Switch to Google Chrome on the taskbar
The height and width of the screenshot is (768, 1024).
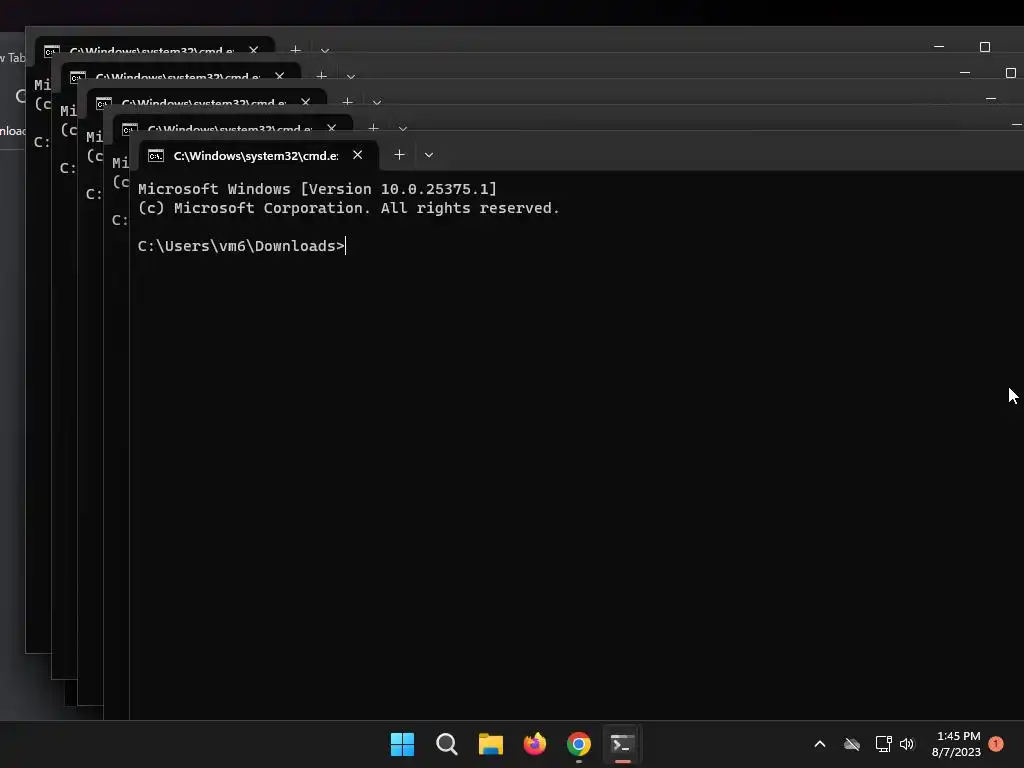coord(579,744)
